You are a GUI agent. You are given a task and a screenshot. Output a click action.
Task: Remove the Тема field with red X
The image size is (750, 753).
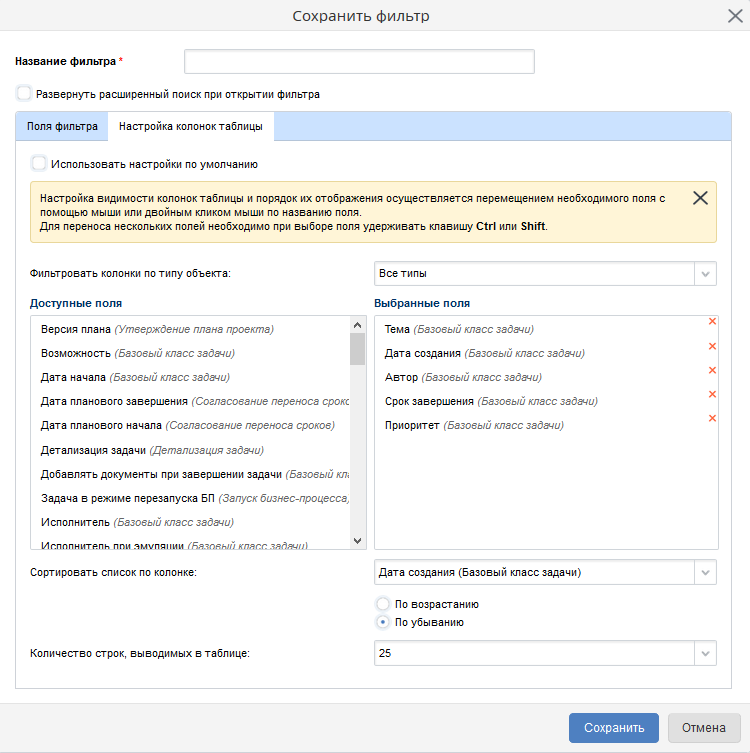[712, 322]
